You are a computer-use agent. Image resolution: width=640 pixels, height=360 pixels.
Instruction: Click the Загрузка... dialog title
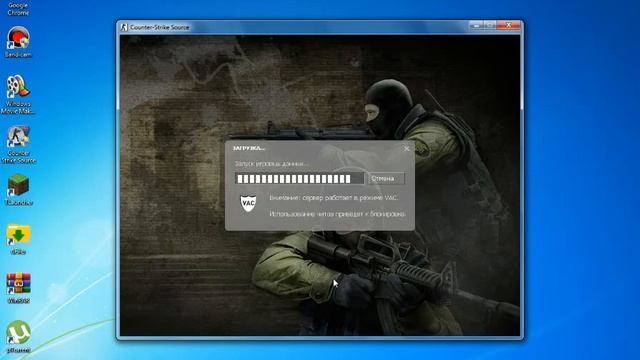point(249,148)
